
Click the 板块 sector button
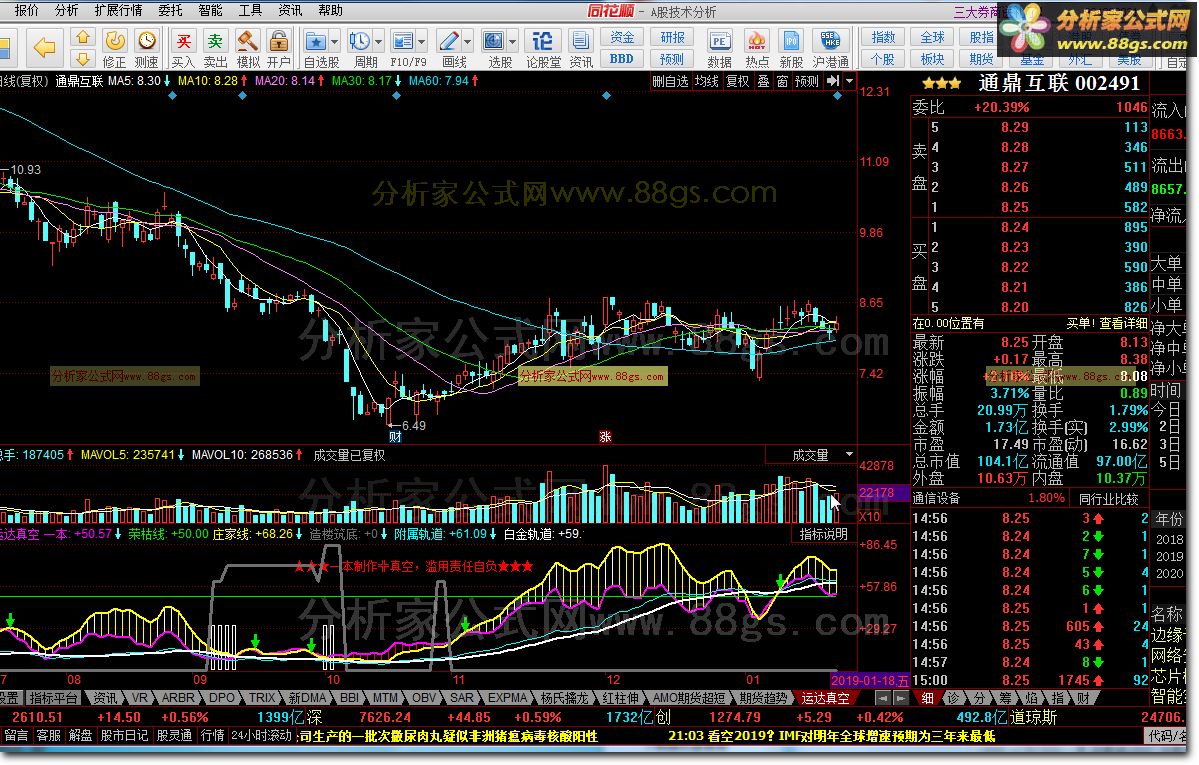pyautogui.click(x=932, y=59)
